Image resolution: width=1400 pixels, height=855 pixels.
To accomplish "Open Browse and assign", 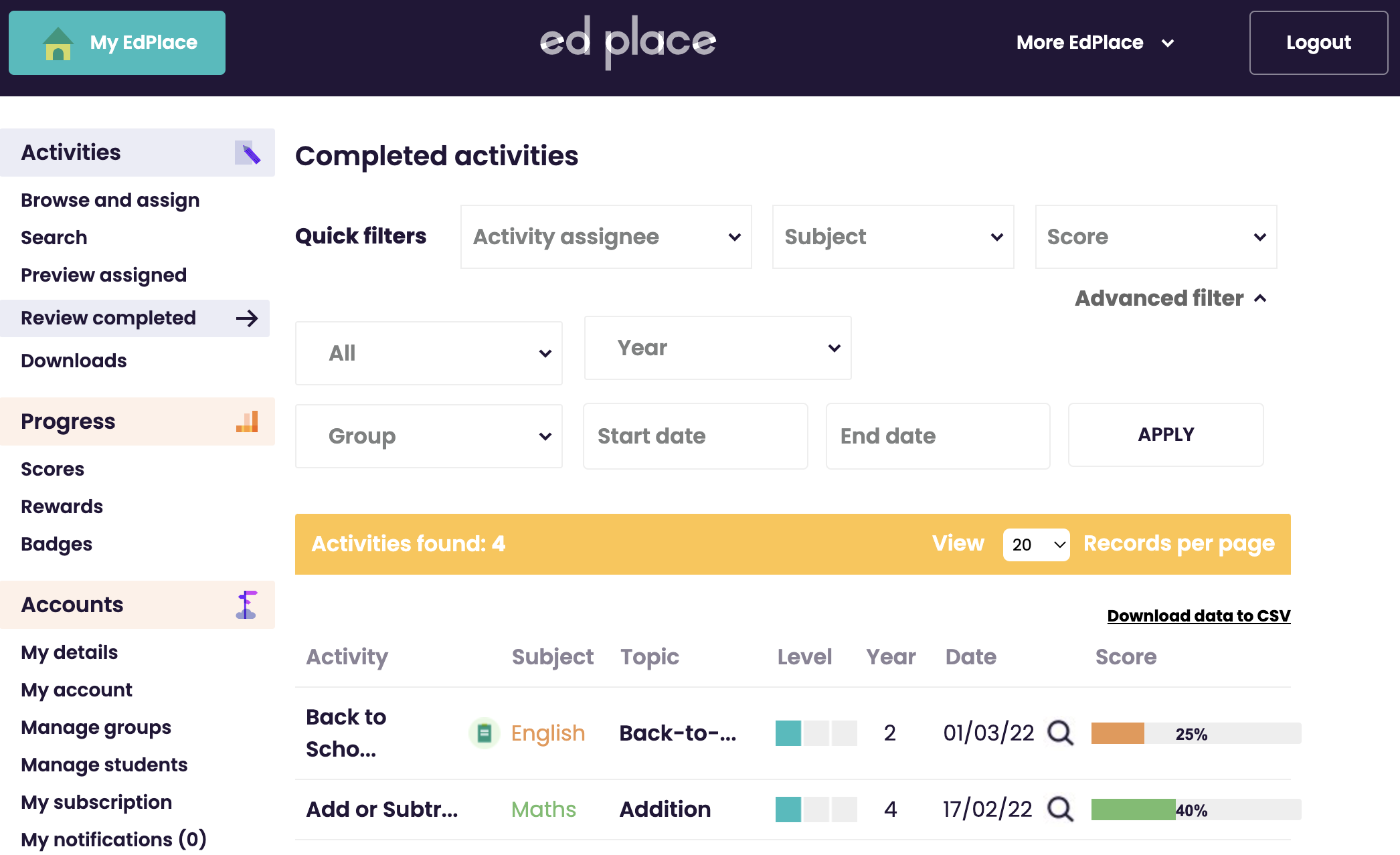I will (x=110, y=201).
